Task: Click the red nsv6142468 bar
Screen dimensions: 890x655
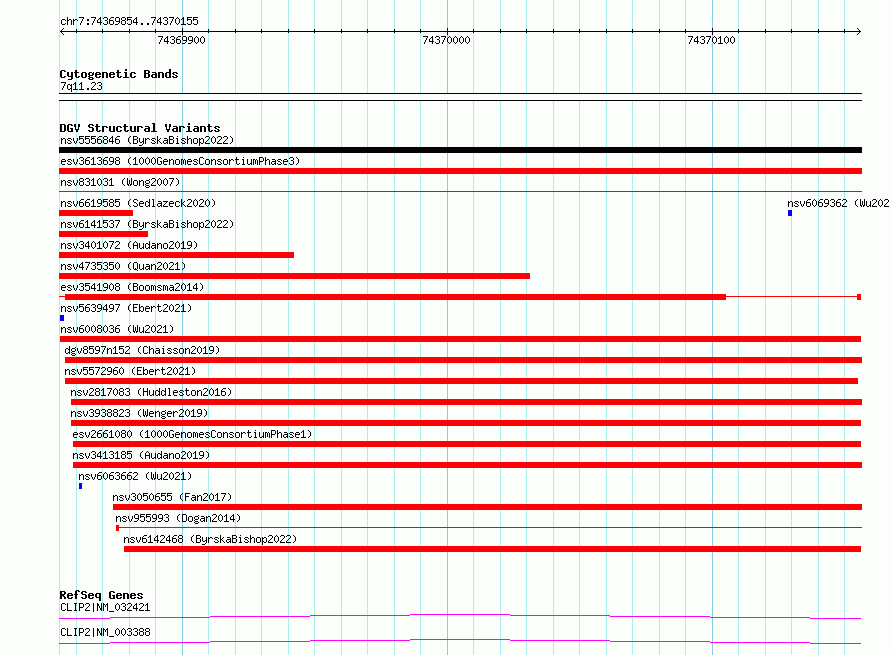Action: coord(493,549)
